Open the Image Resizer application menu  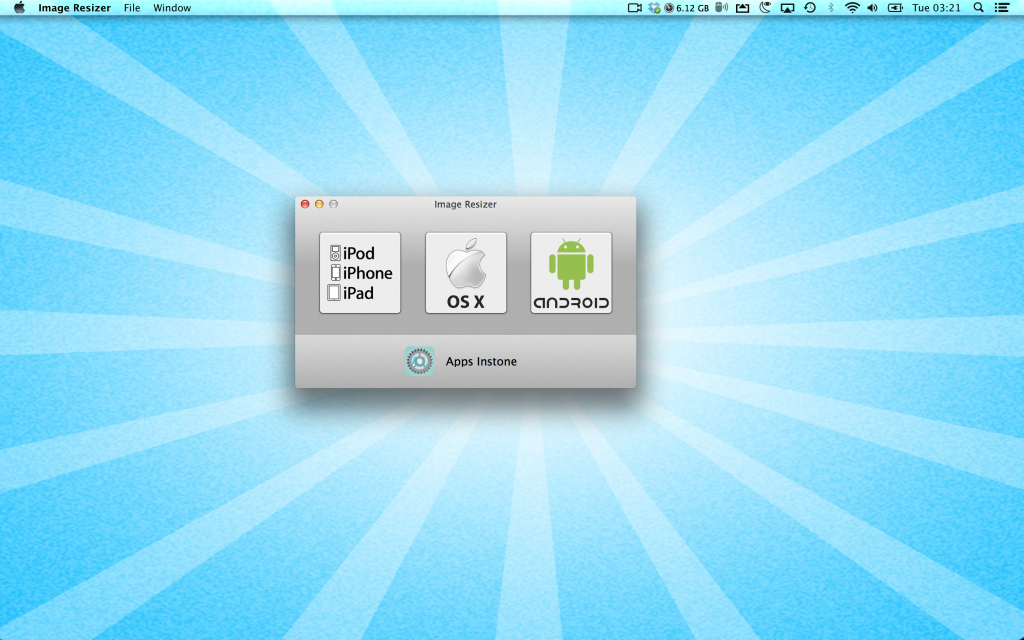click(74, 8)
